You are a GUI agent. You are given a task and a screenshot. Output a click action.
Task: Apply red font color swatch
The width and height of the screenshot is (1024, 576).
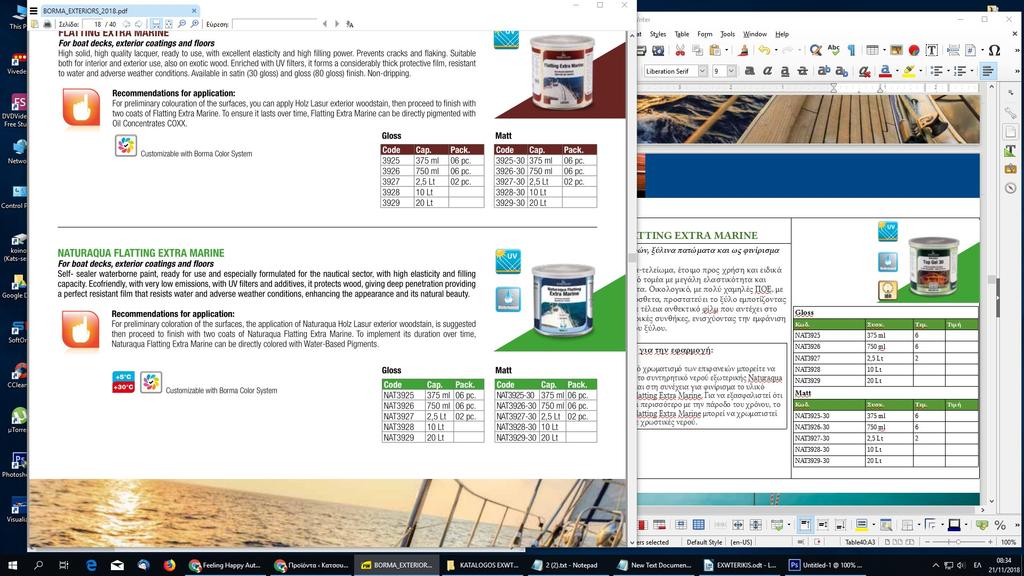(885, 71)
